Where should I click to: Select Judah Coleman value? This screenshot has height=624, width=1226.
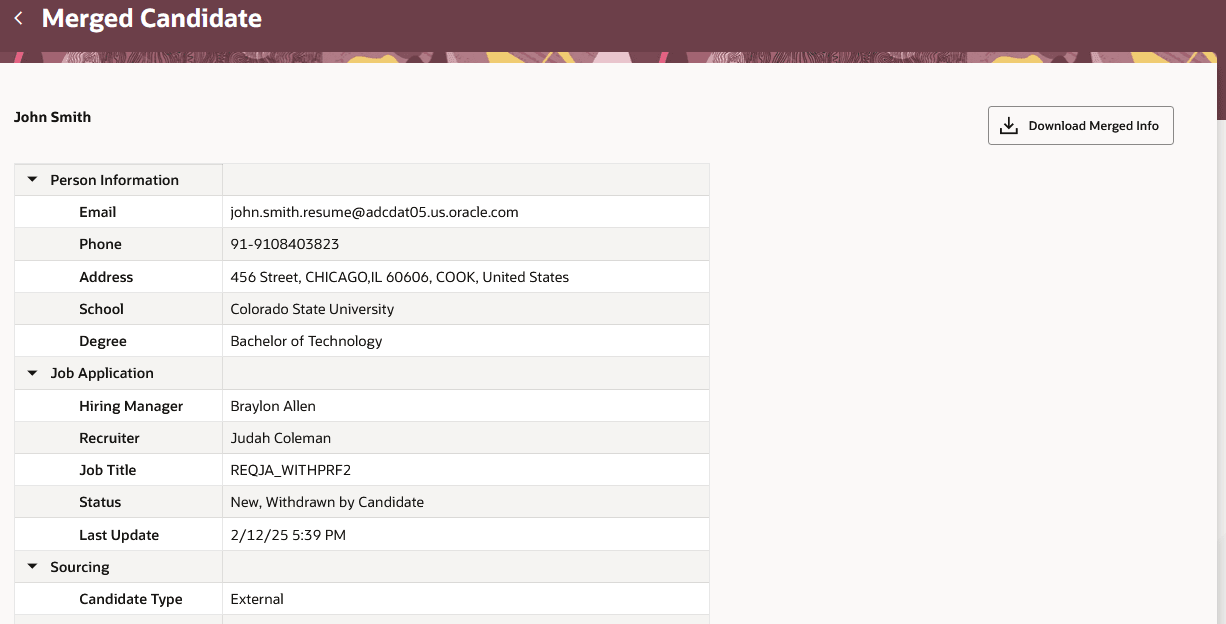point(280,438)
